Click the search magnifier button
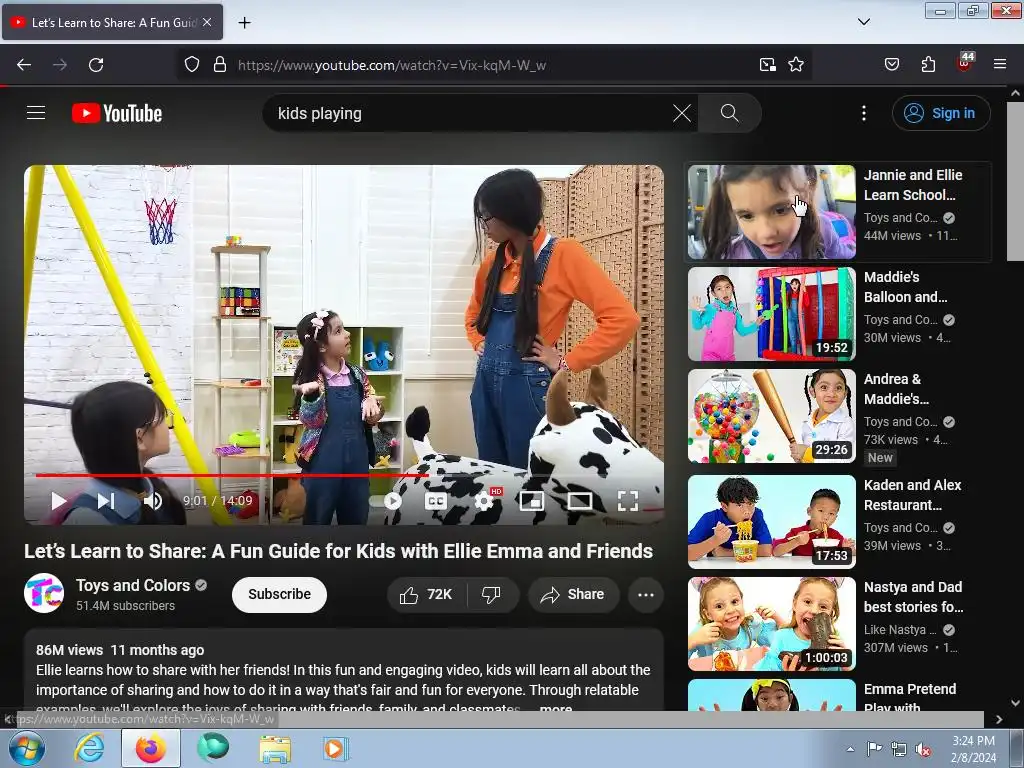Screen dimensions: 1024x768 pyautogui.click(x=729, y=113)
